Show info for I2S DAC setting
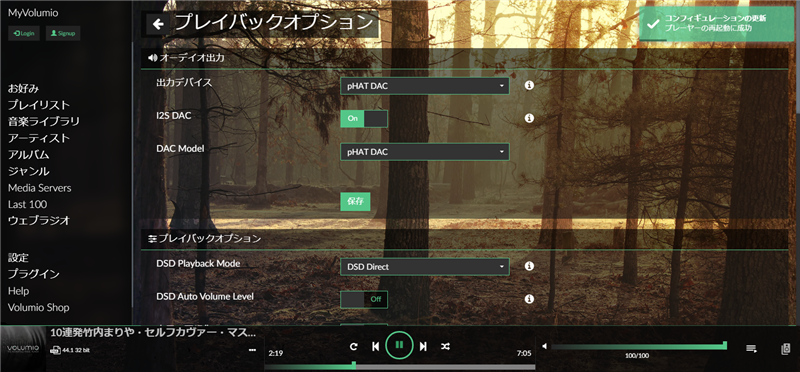The image size is (800, 372). coord(529,118)
